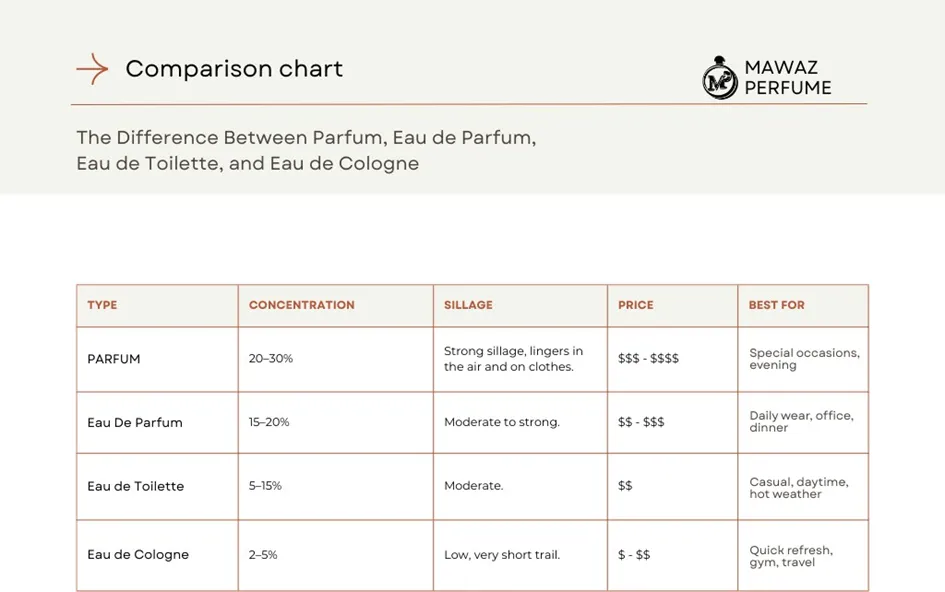Select the Daily wear, office, dinner cell
This screenshot has width=945, height=592.
point(801,422)
